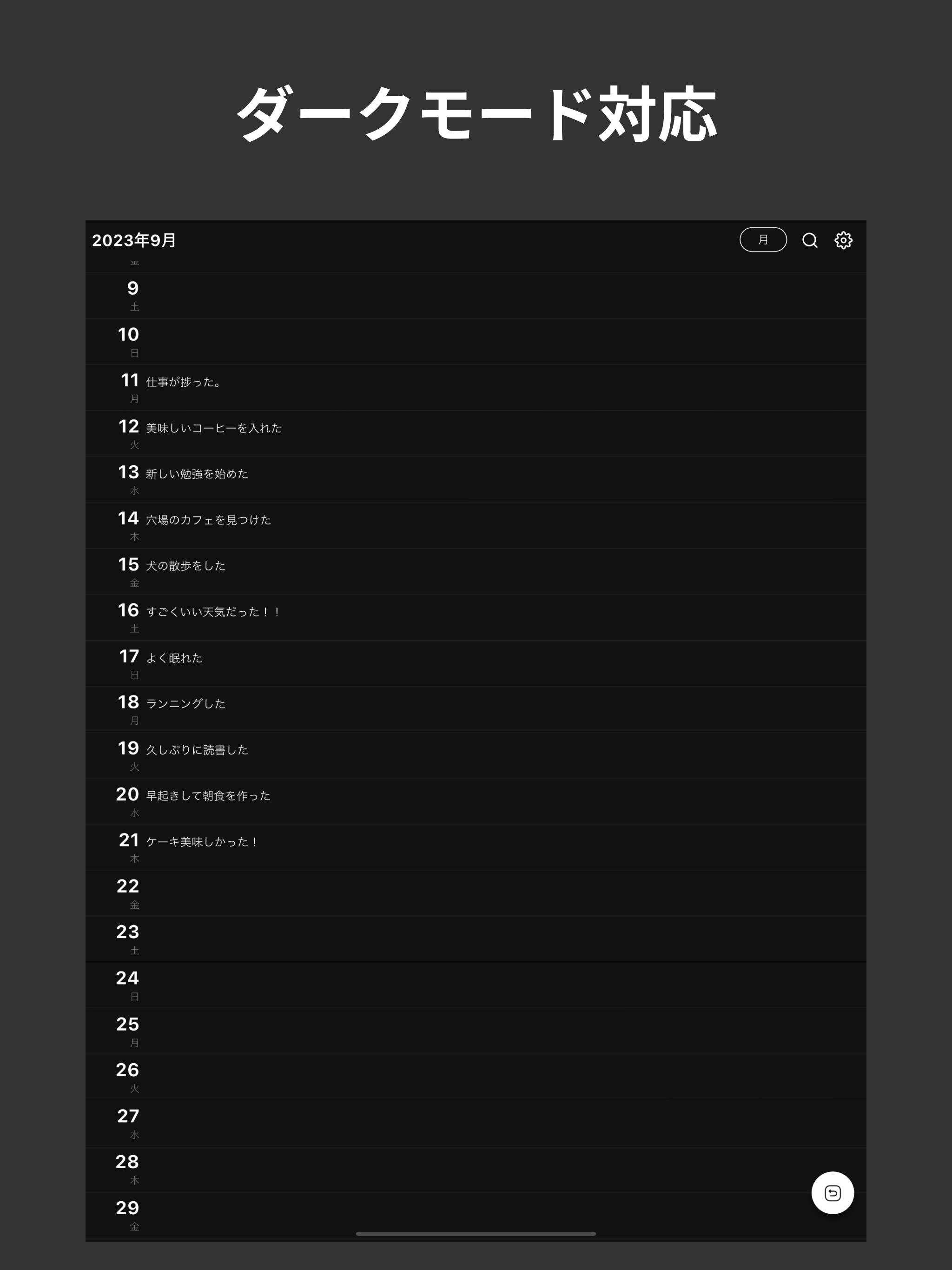Open the search magnifier icon
The image size is (952, 1270).
click(810, 240)
